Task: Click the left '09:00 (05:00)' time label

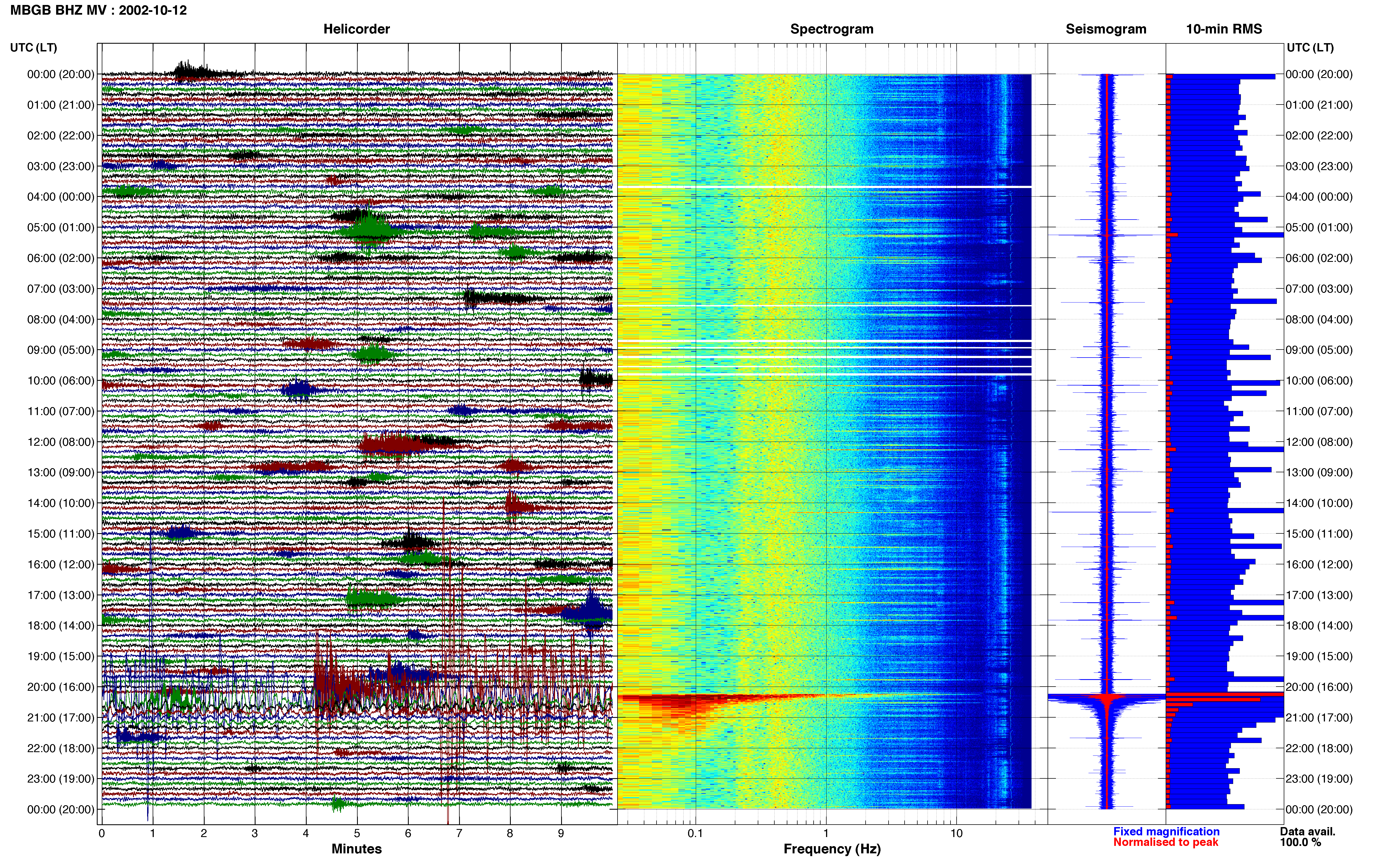Action: click(x=61, y=350)
